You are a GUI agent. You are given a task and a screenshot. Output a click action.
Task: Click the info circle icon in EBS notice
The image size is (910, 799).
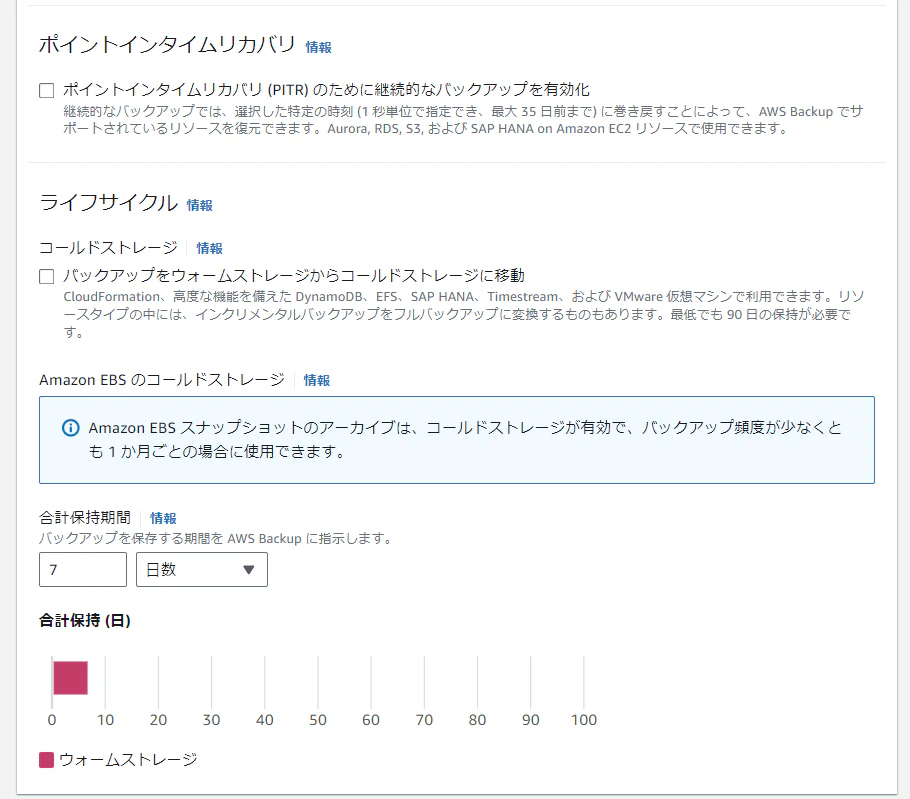click(x=71, y=428)
